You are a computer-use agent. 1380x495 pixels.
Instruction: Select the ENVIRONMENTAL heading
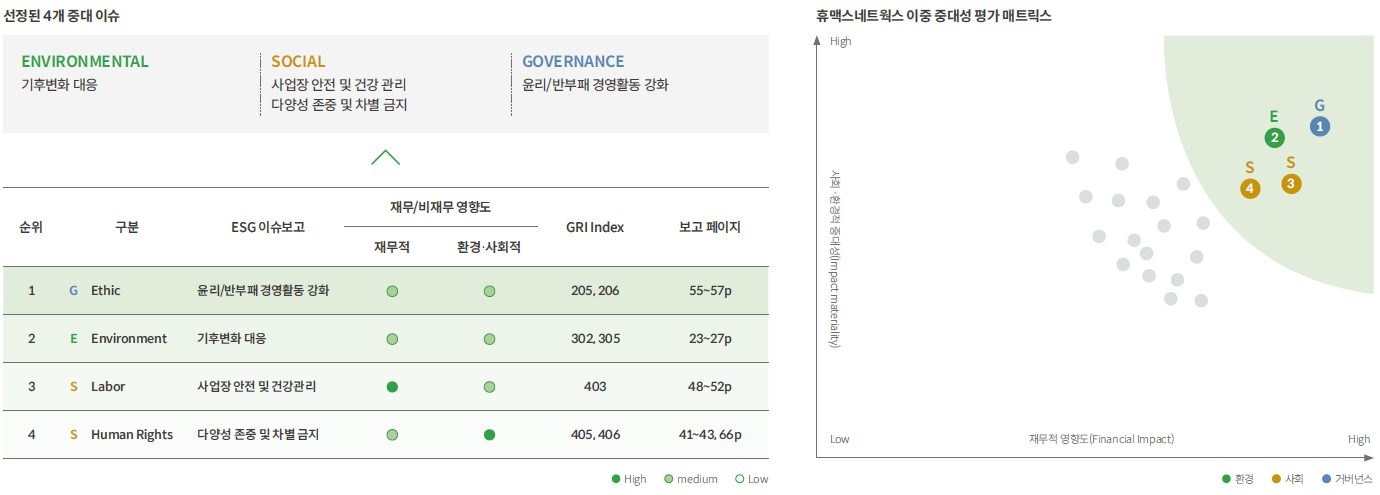coord(85,62)
